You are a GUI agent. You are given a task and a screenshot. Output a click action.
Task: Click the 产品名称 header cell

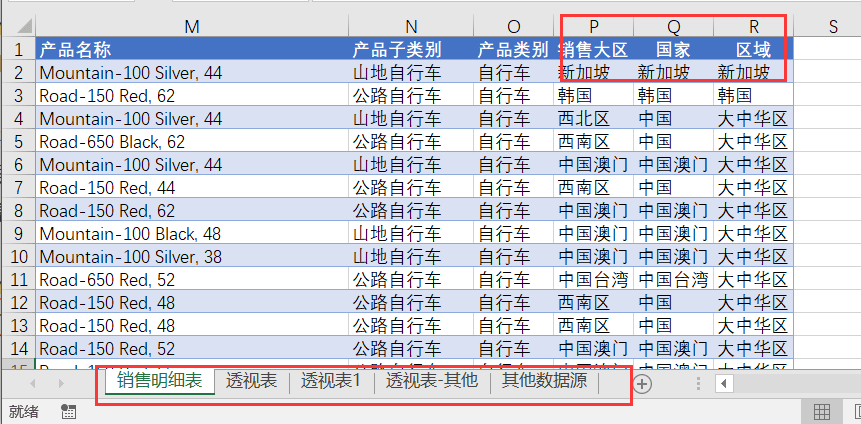pyautogui.click(x=192, y=49)
